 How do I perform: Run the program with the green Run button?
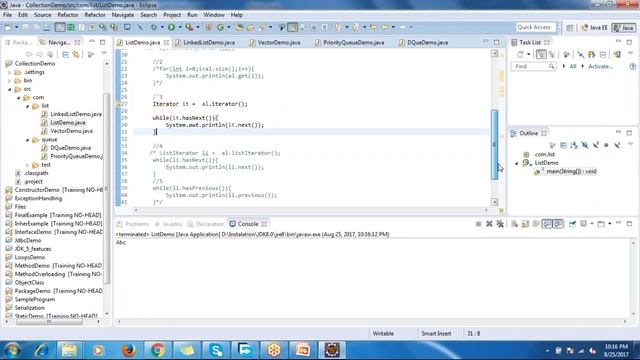click(171, 27)
